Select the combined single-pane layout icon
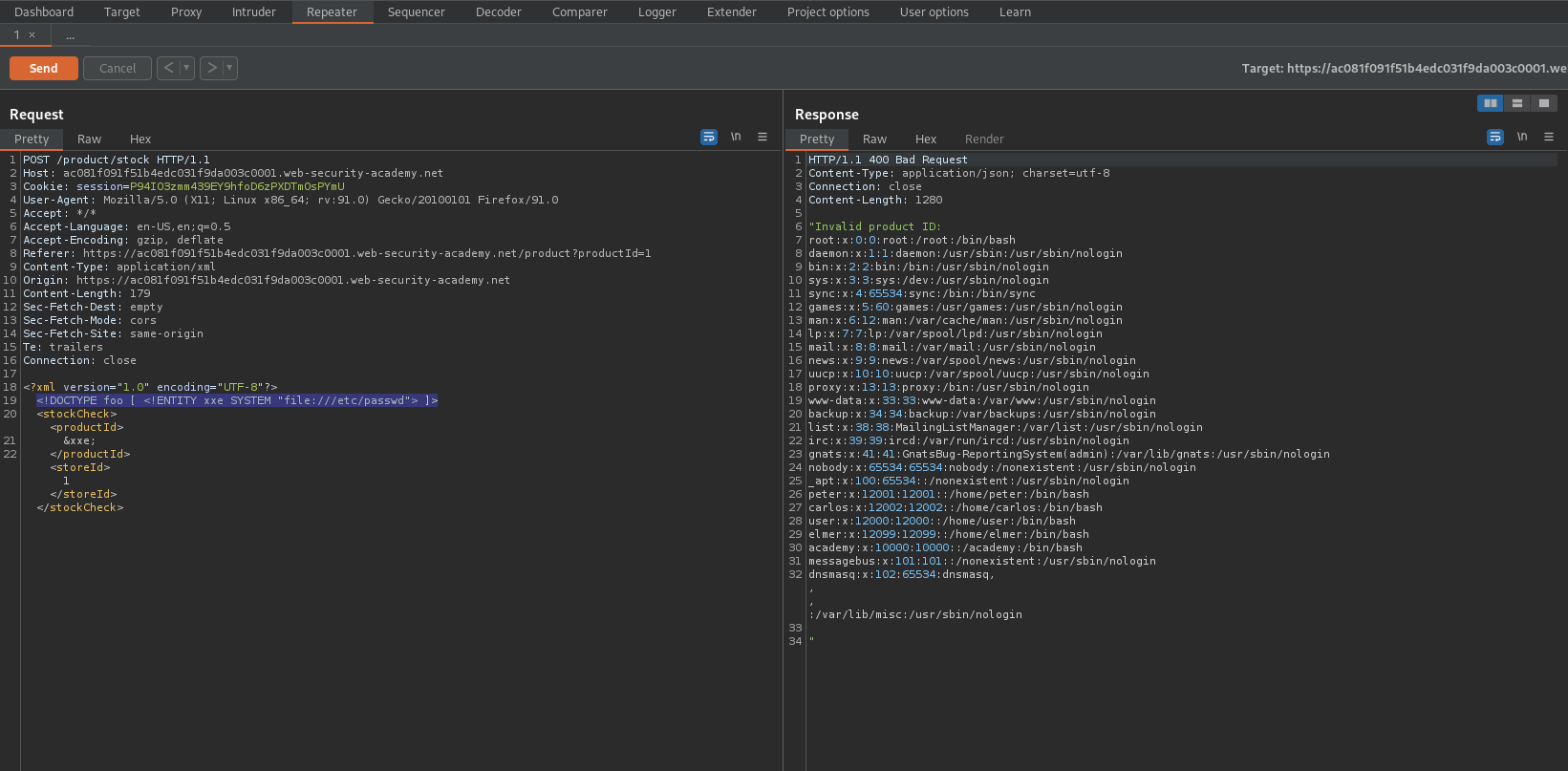The height and width of the screenshot is (771, 1568). point(1543,103)
